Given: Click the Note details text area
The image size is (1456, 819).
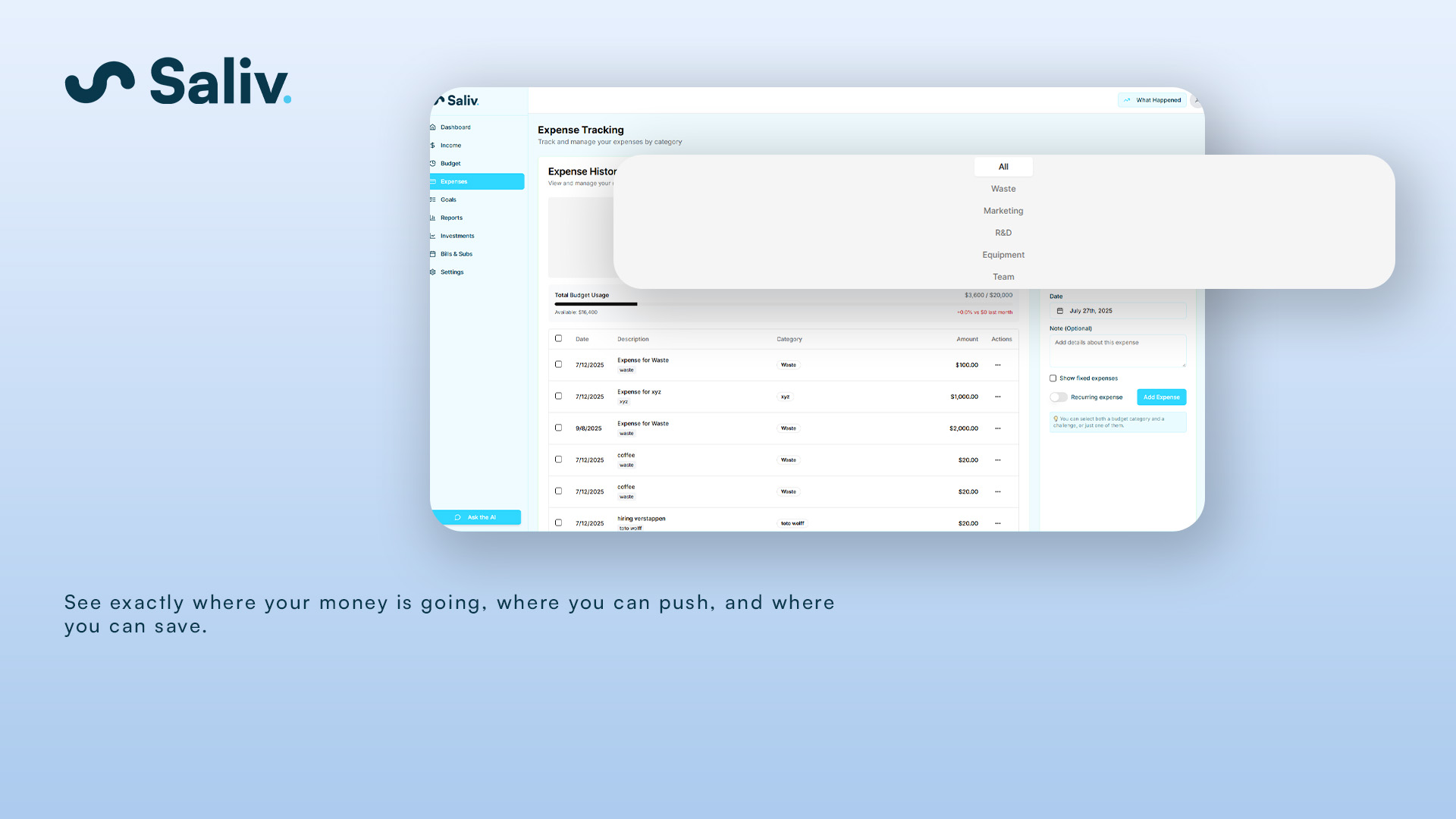Looking at the screenshot, I should (1118, 351).
